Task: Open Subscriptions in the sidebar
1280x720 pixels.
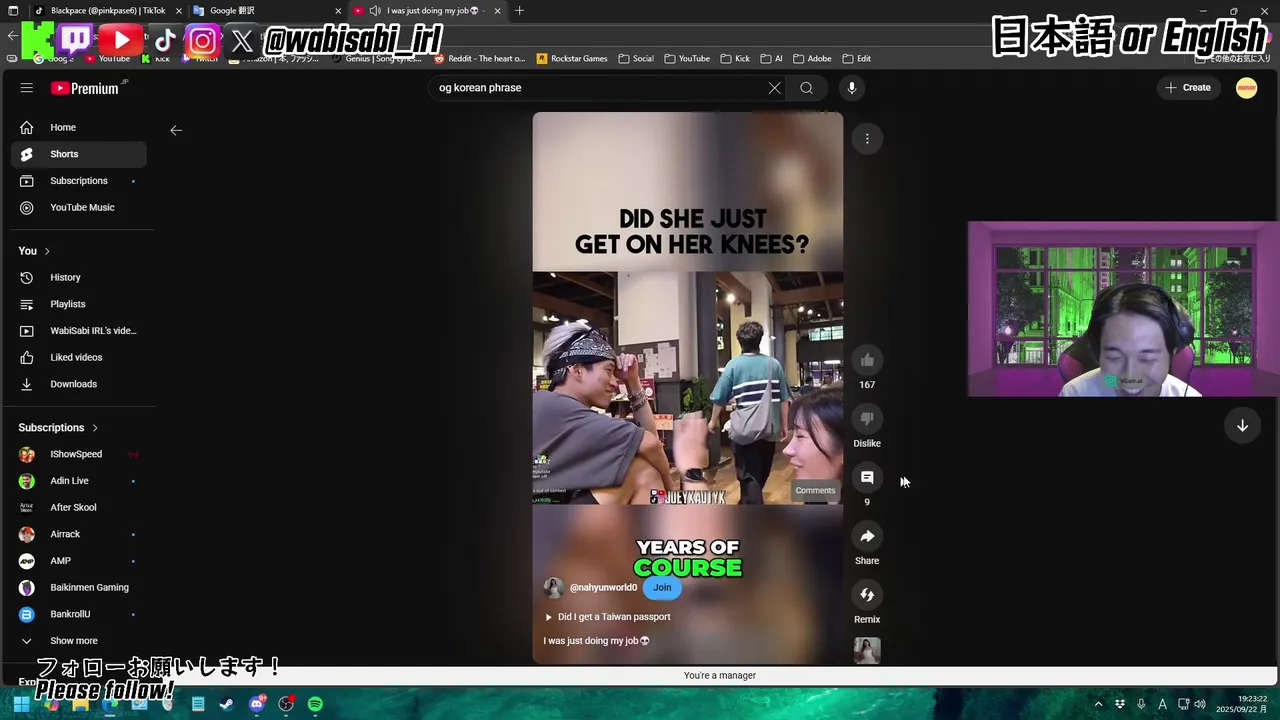Action: [78, 181]
